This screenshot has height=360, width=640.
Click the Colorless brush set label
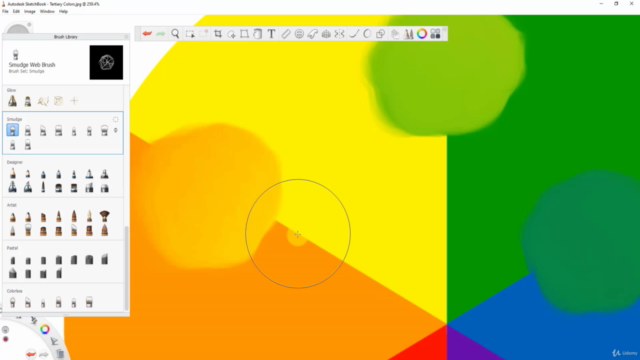point(14,291)
